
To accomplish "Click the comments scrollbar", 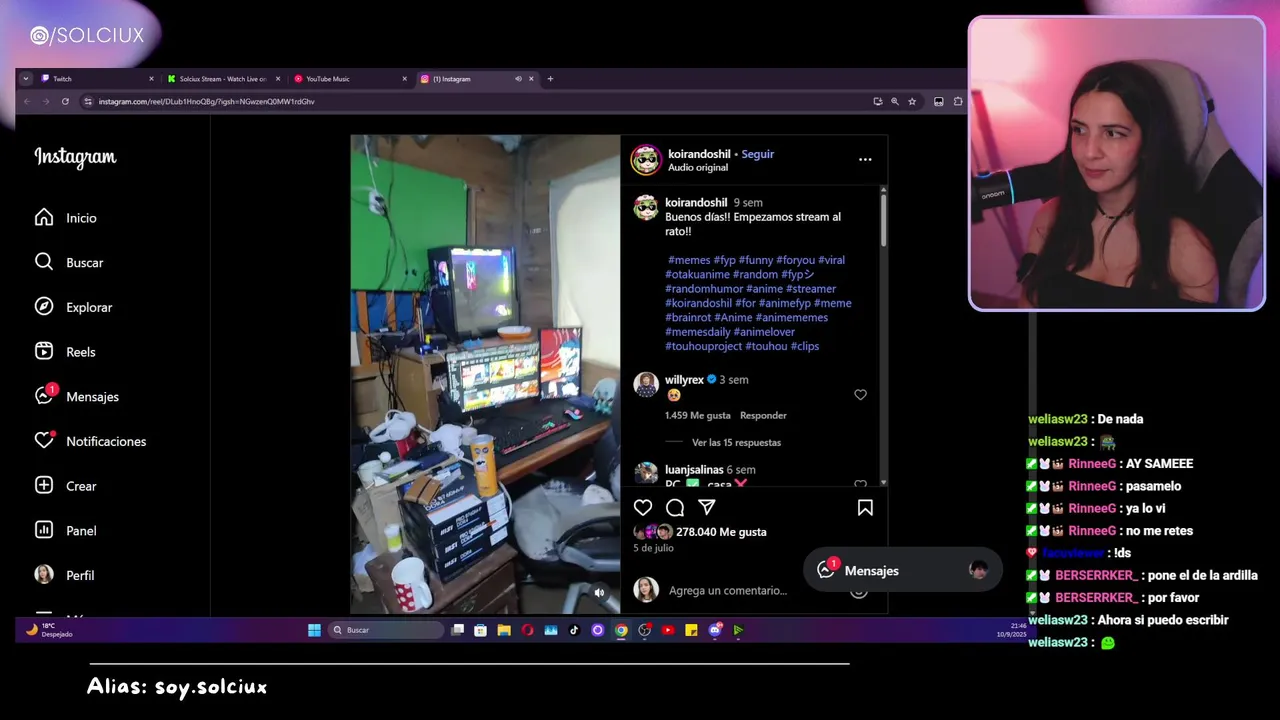I will click(883, 218).
